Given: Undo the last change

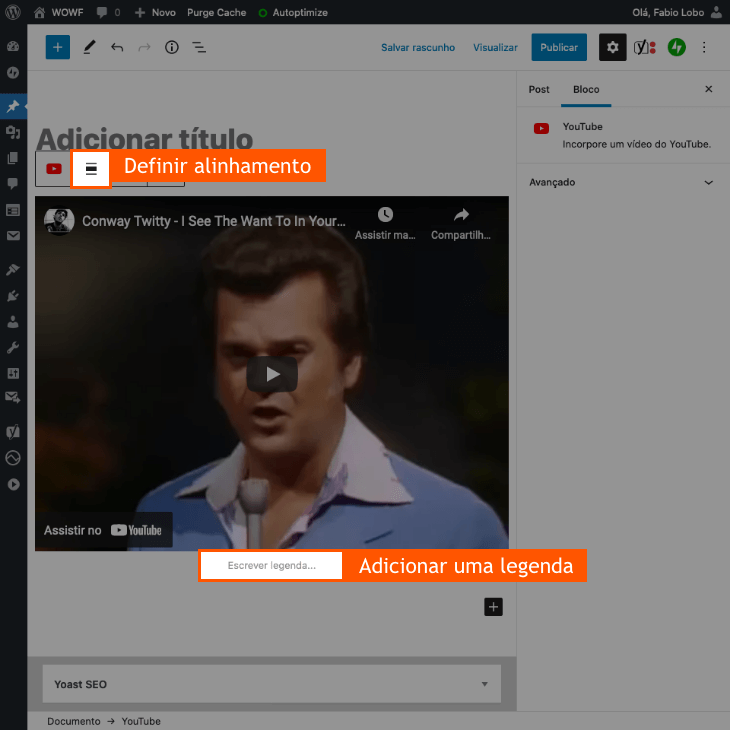Looking at the screenshot, I should tap(117, 47).
